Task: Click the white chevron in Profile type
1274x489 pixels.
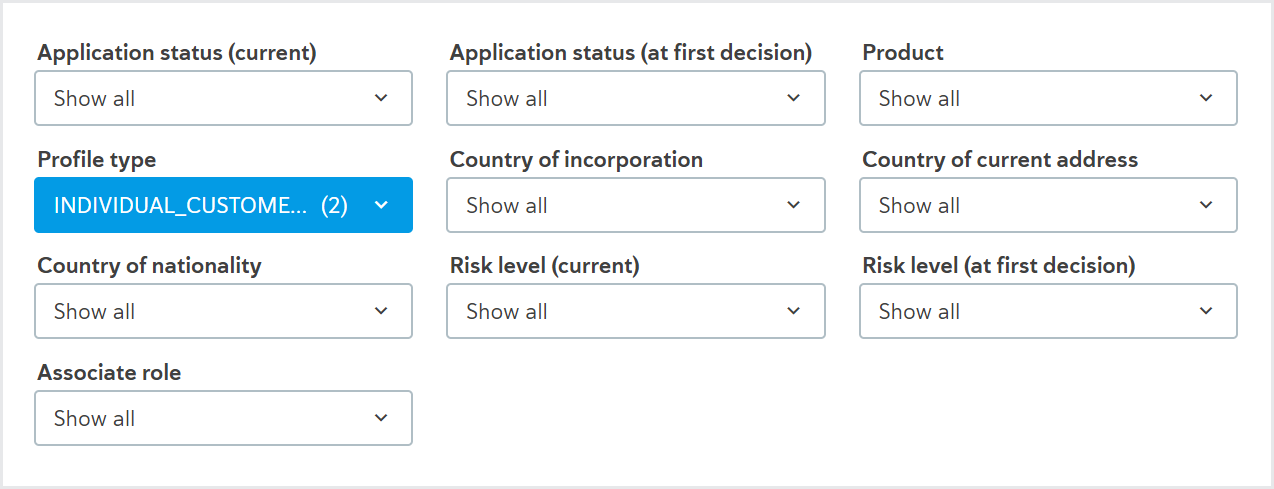Action: (x=381, y=205)
